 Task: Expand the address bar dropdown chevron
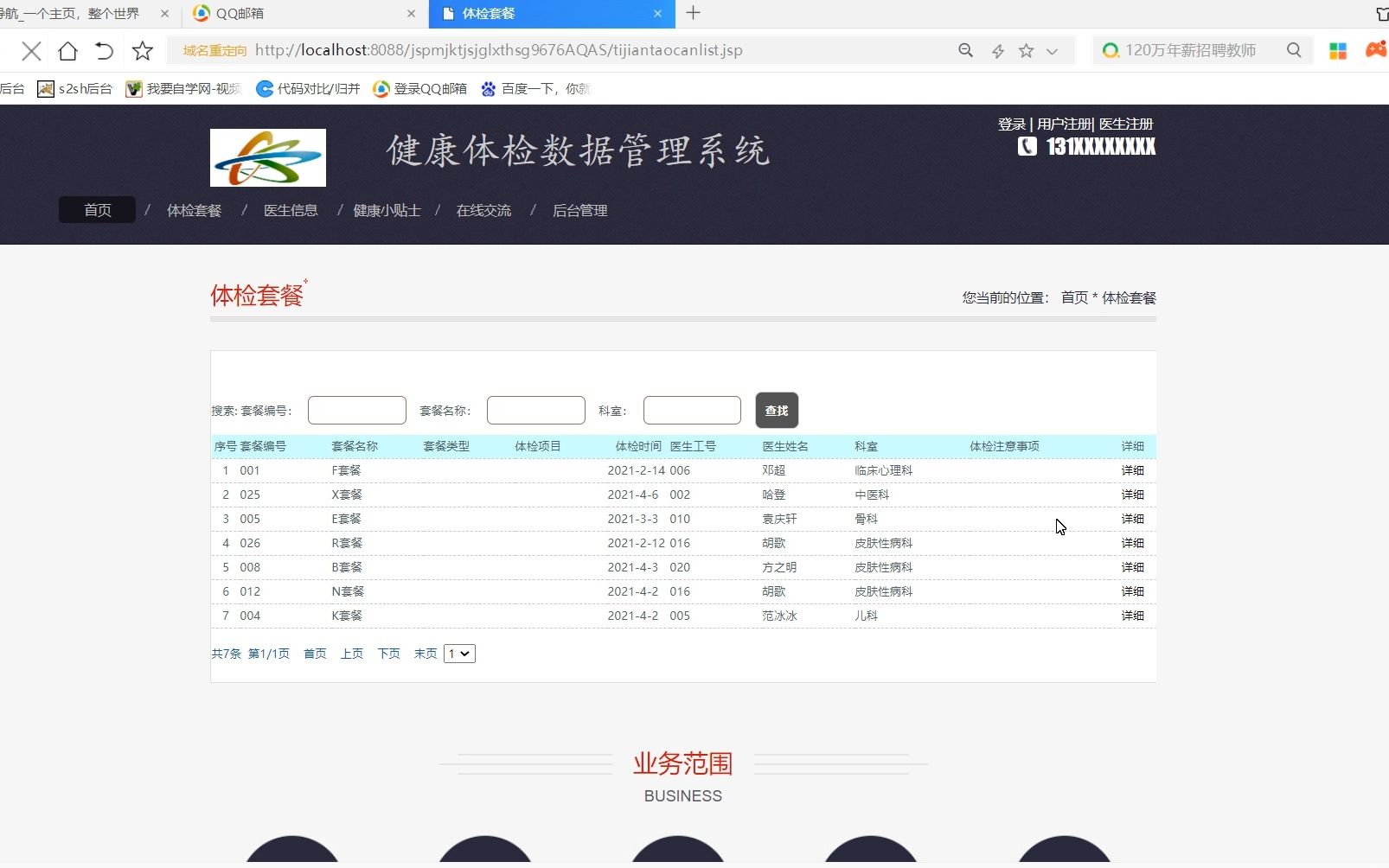[x=1052, y=51]
